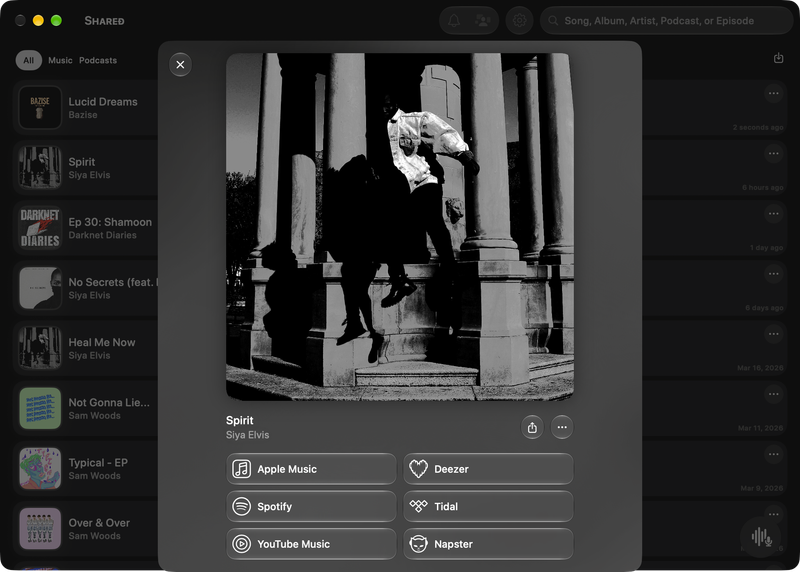Click the Typical - EP cover thumbnail
This screenshot has height=572, width=800.
point(40,468)
